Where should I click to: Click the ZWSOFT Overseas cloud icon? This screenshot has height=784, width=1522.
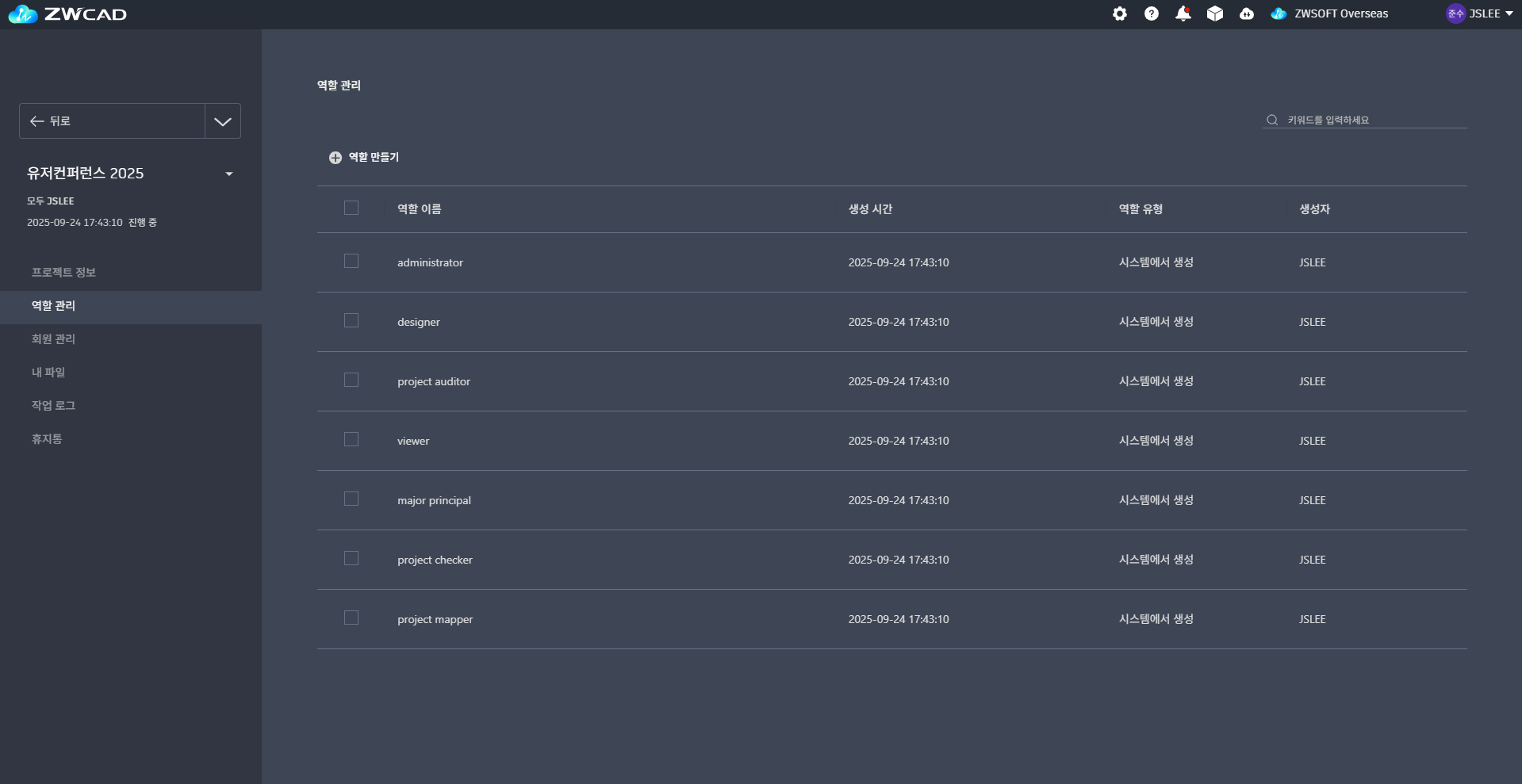(1278, 13)
